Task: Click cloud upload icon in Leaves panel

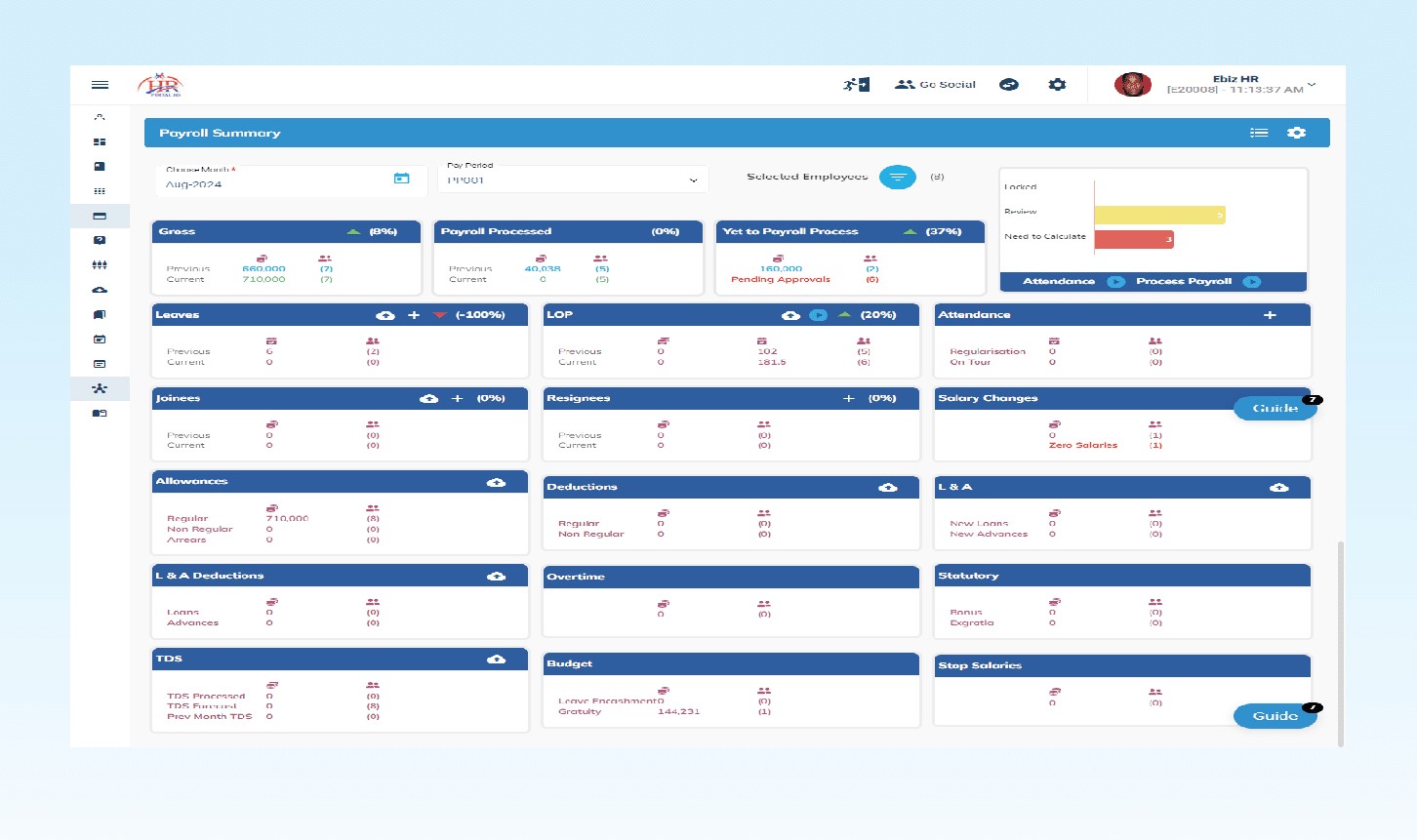Action: tap(385, 315)
